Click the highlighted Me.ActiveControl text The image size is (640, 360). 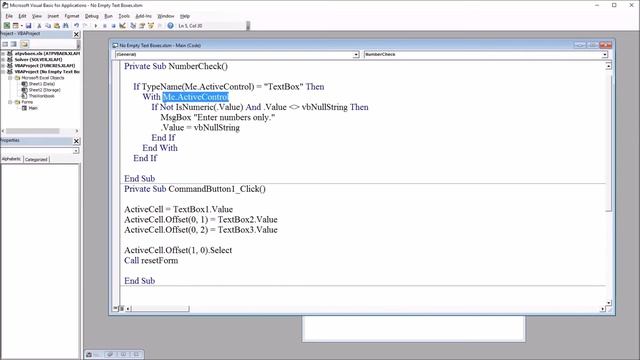click(196, 97)
